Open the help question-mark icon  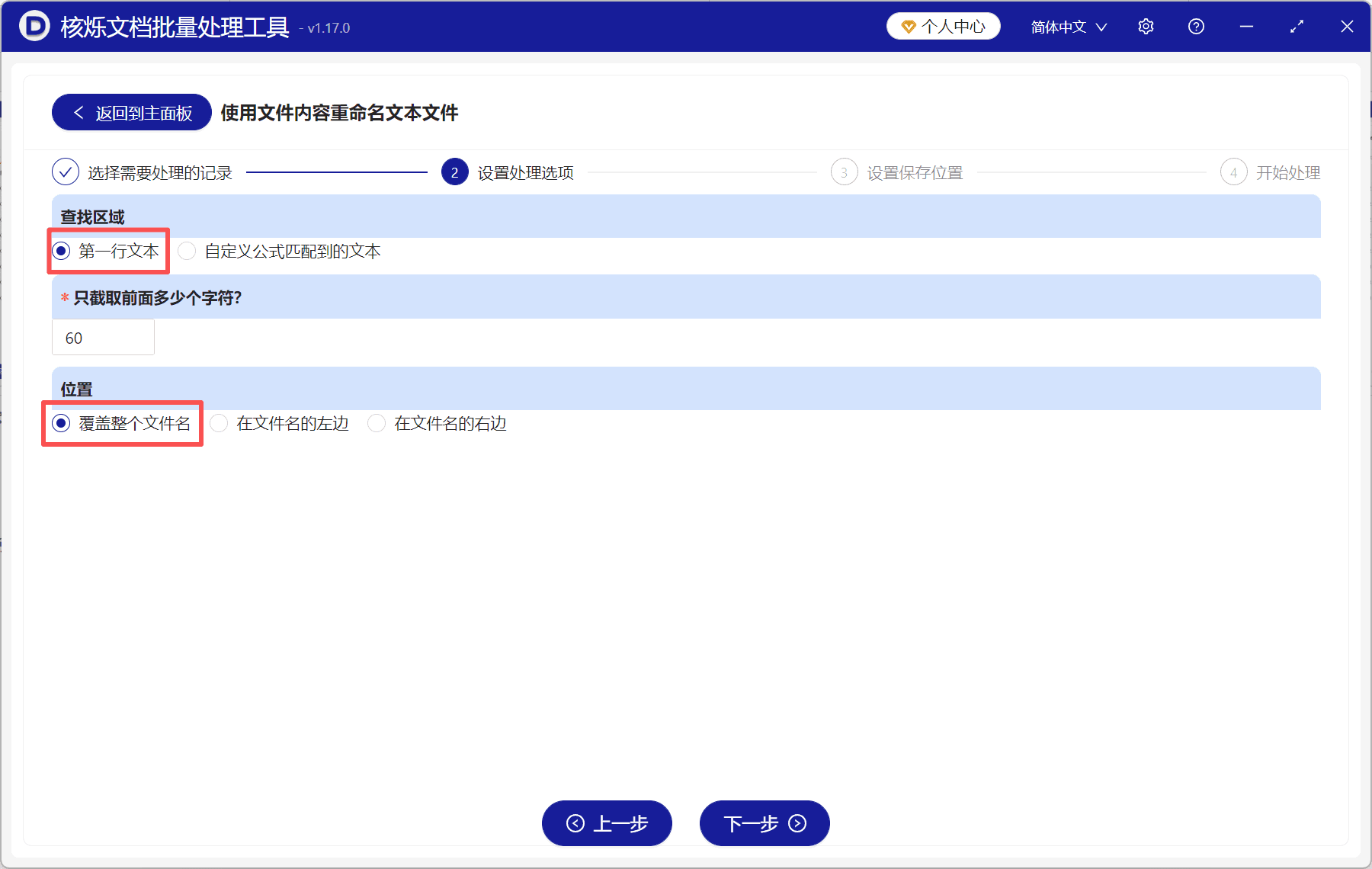click(1196, 26)
